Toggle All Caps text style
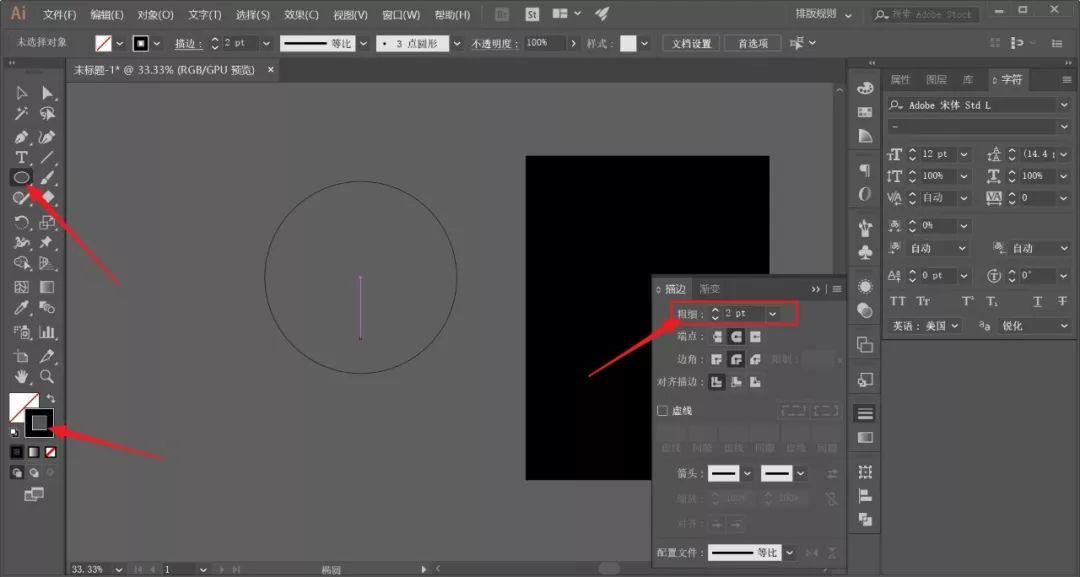Image resolution: width=1080 pixels, height=577 pixels. click(x=897, y=302)
